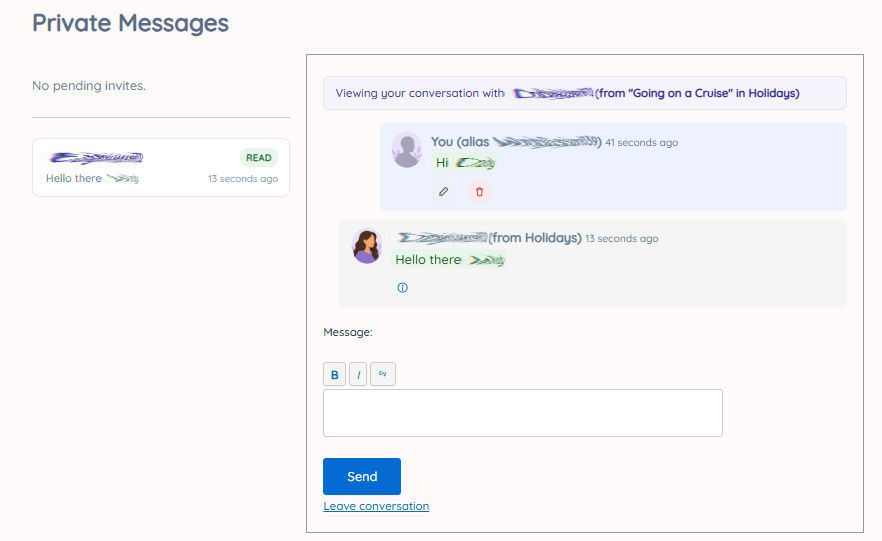Image resolution: width=882 pixels, height=541 pixels.
Task: Click the blue info icon under Hello there
Action: (402, 288)
